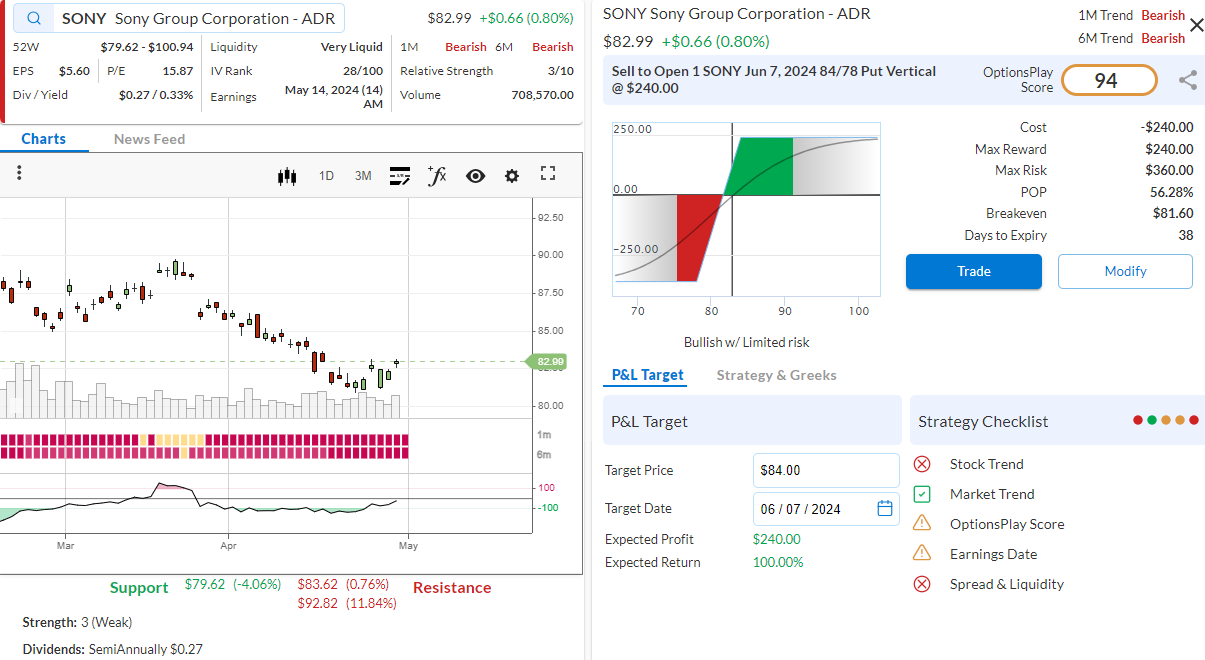
Task: Click the 6m trend color strip
Action: [204, 452]
